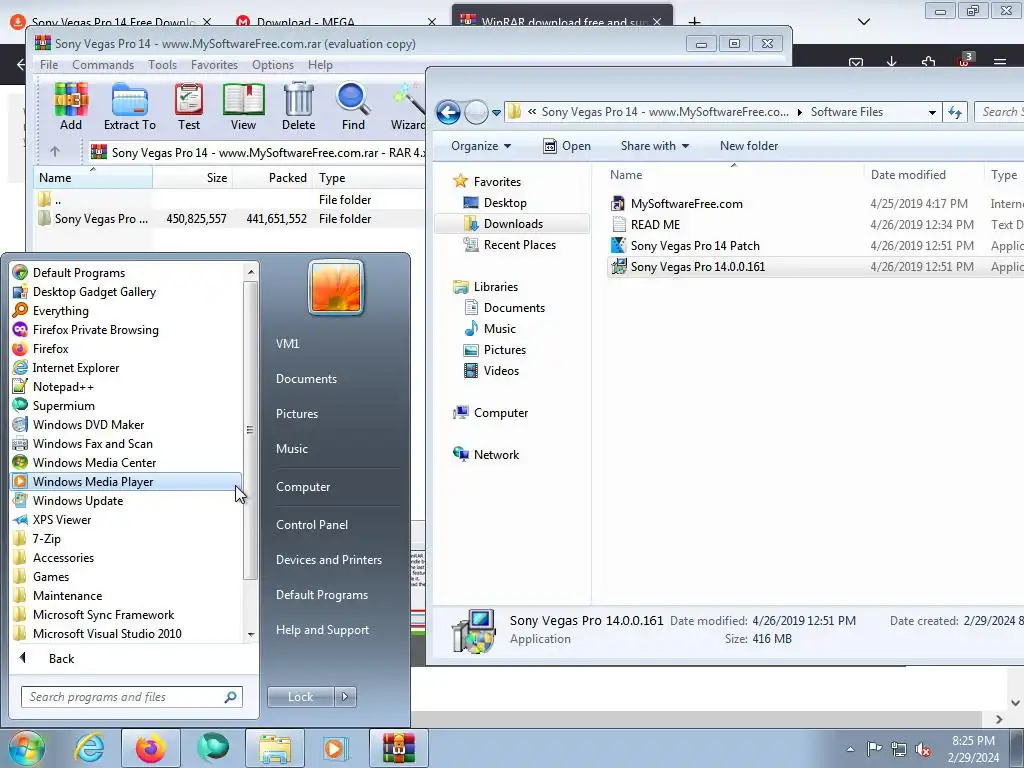Open Organize dropdown in Explorer
The height and width of the screenshot is (768, 1024).
481,146
